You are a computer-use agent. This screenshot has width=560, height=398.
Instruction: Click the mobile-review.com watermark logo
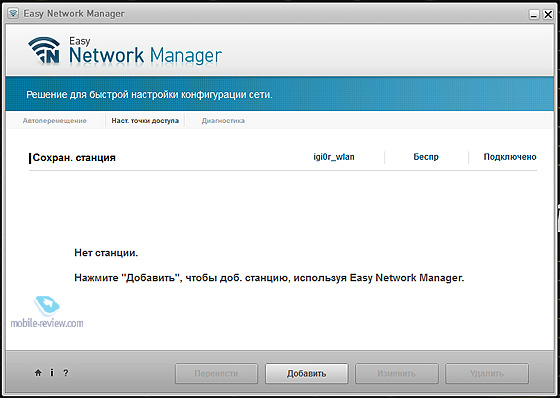tap(47, 312)
